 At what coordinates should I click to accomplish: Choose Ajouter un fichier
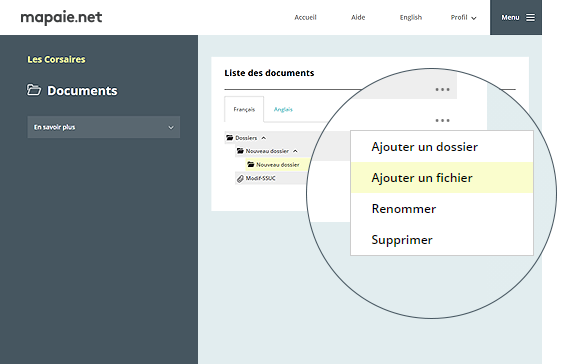[442, 177]
